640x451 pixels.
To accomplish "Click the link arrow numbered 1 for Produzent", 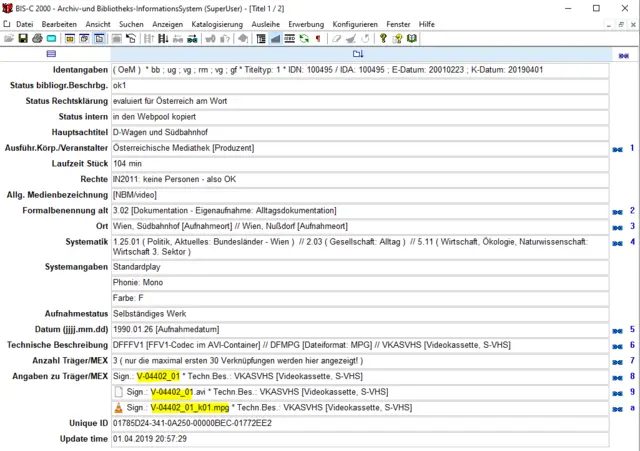I will pos(617,148).
